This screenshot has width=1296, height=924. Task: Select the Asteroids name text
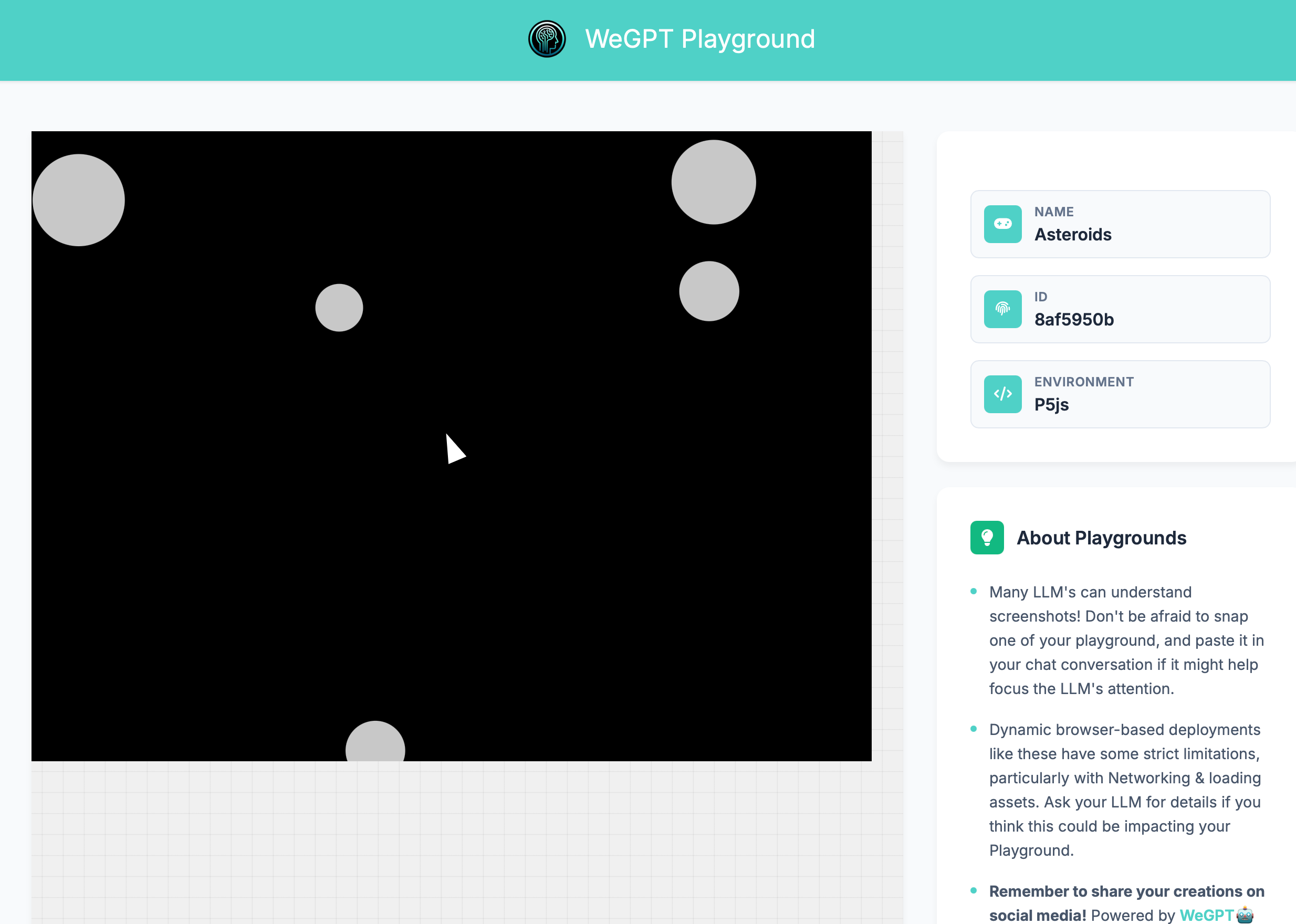click(1072, 235)
